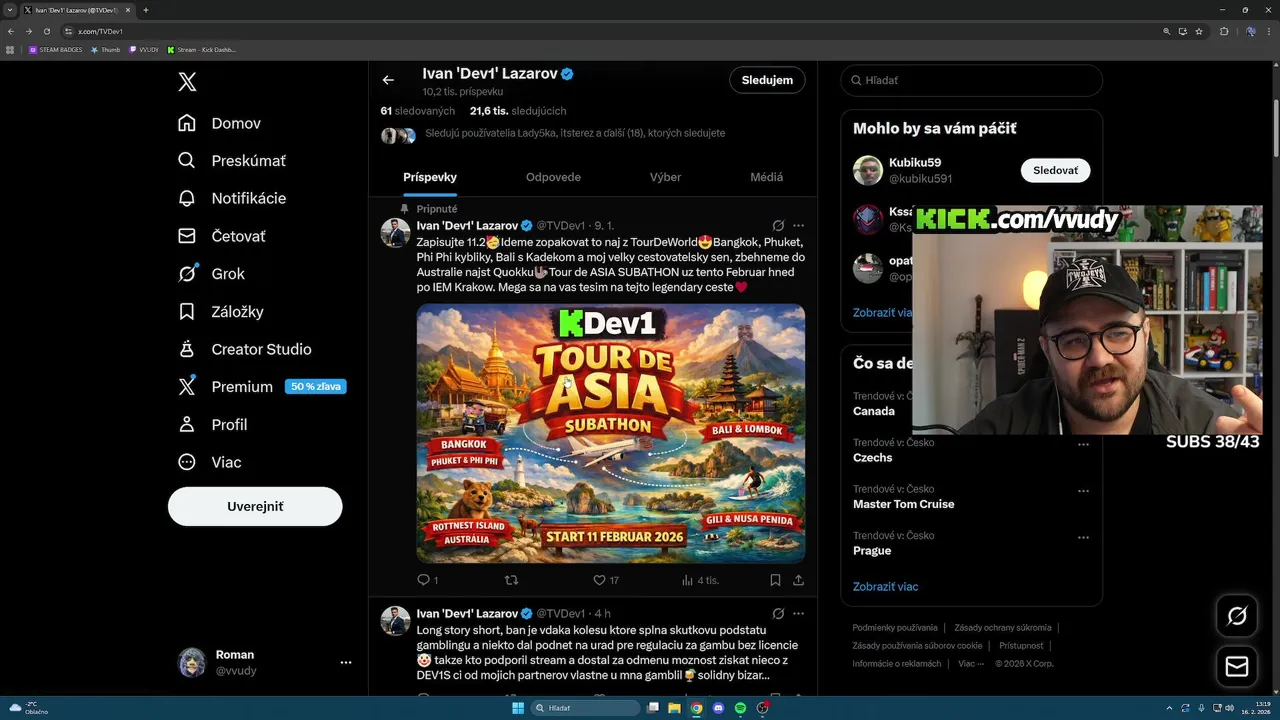Open Profil page

pos(213,424)
